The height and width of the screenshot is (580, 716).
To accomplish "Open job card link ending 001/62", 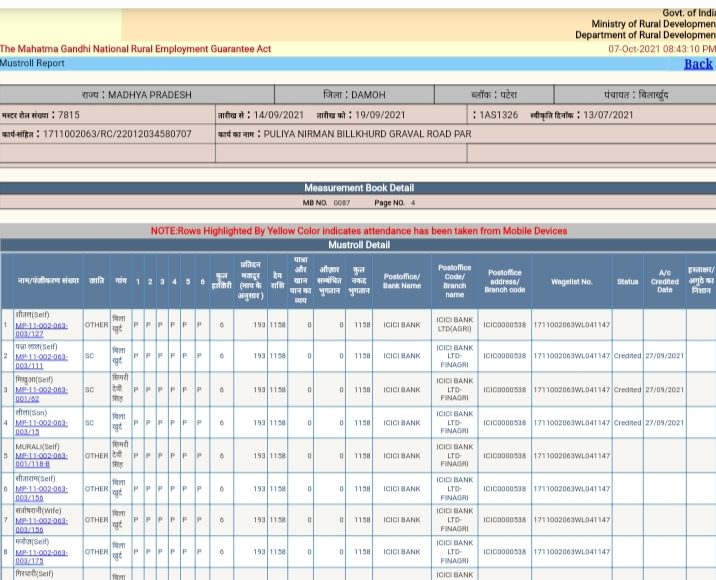I will click(41, 394).
